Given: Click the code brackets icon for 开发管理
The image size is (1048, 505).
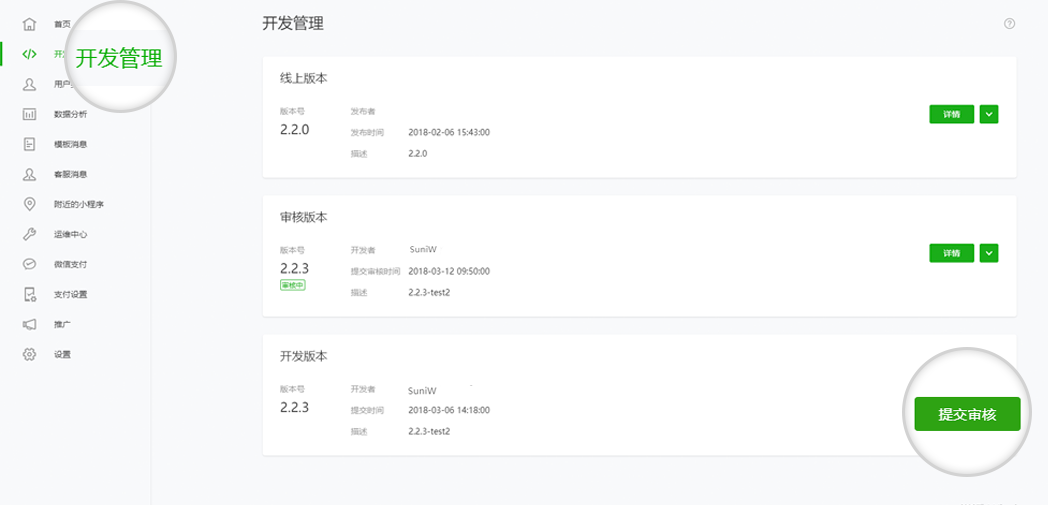Looking at the screenshot, I should [30, 54].
